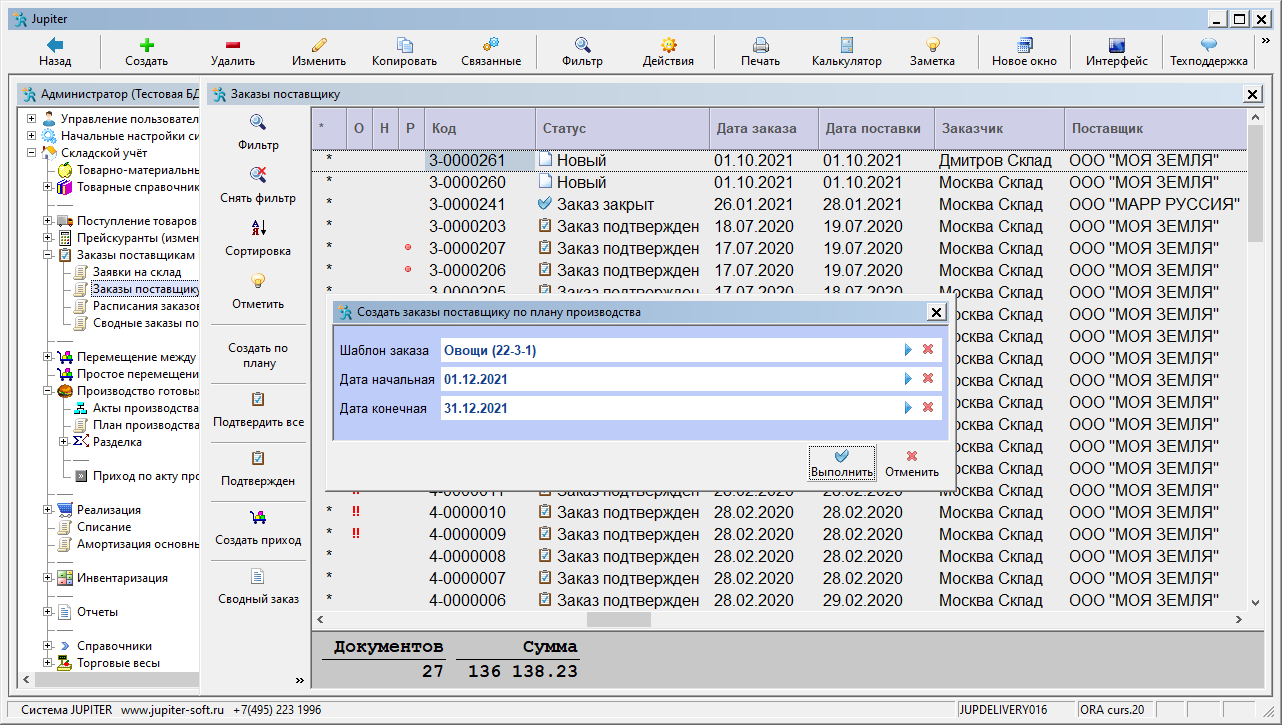Collapse the Складской учёт node
Viewport: 1282px width, 725px height.
(x=32, y=153)
